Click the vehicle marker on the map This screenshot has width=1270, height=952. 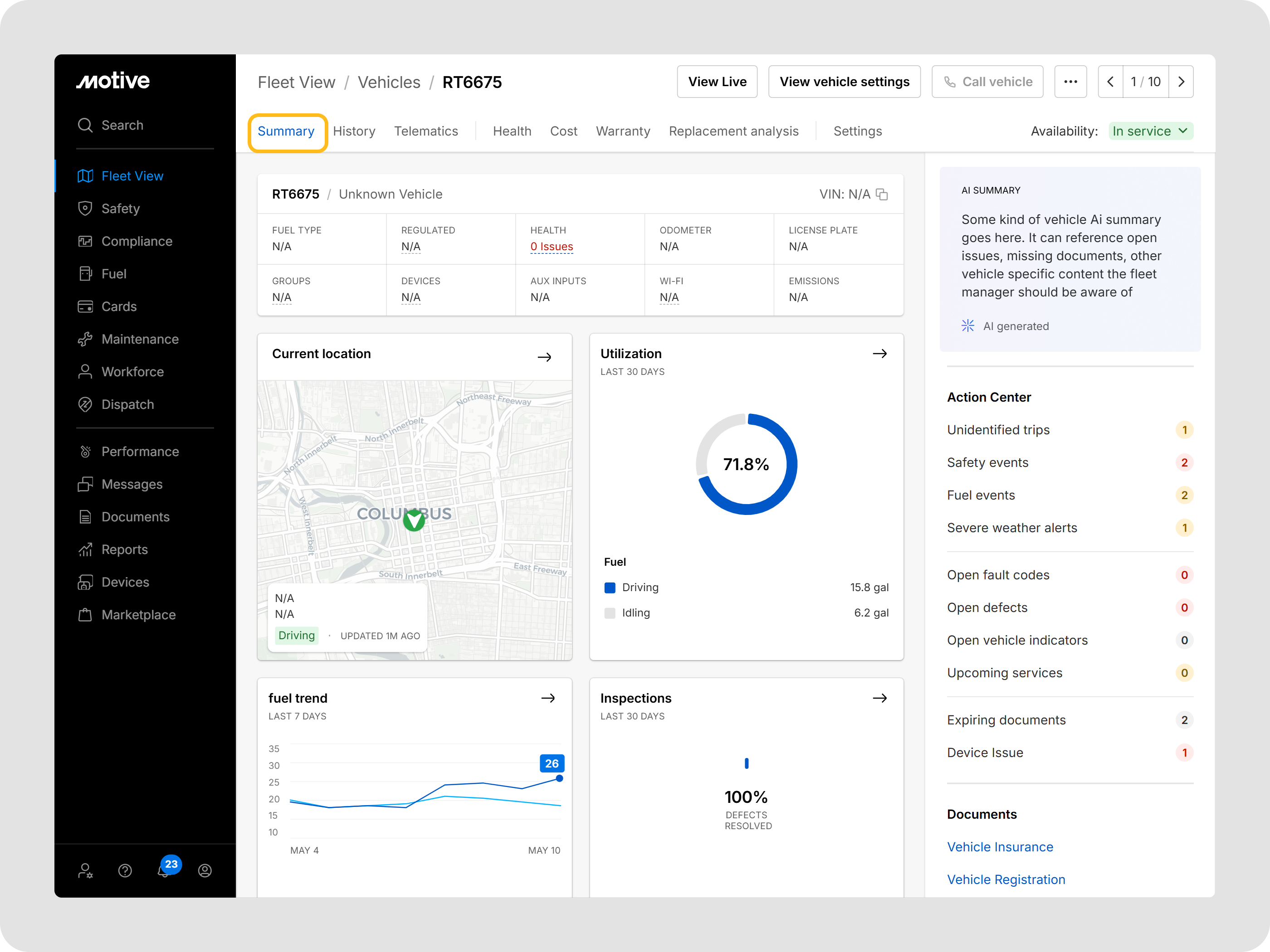(x=414, y=520)
